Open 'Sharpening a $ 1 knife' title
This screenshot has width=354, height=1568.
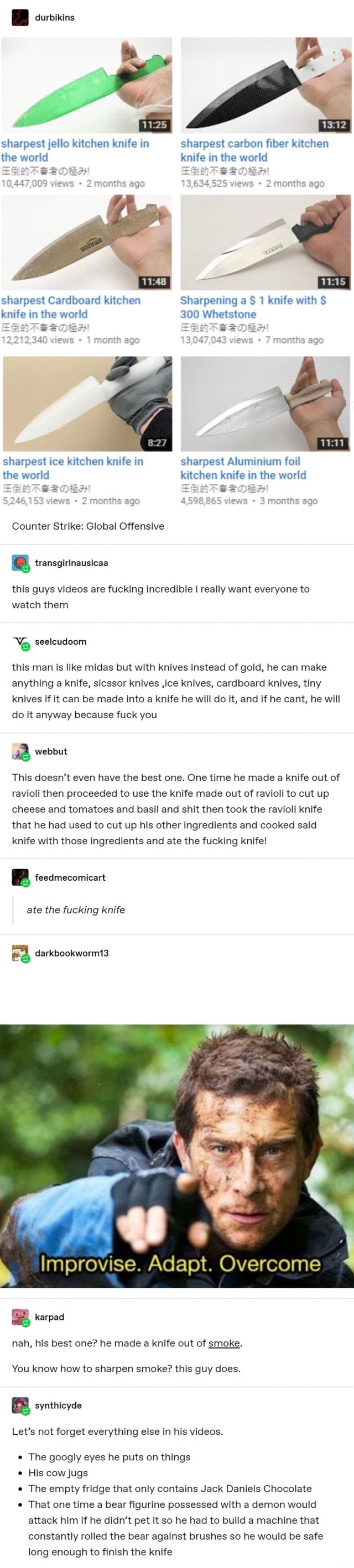(253, 307)
